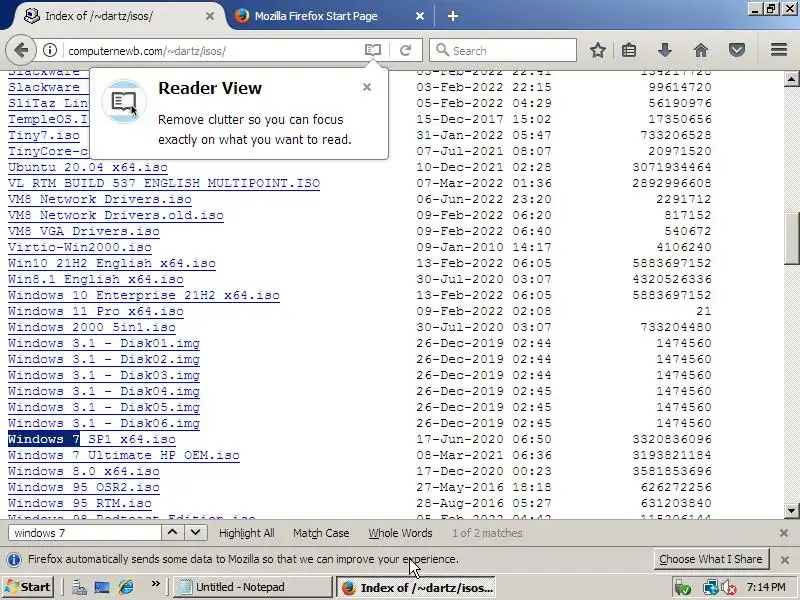Dismiss the Firefox data notification bar
The width and height of the screenshot is (800, 600).
coord(785,560)
